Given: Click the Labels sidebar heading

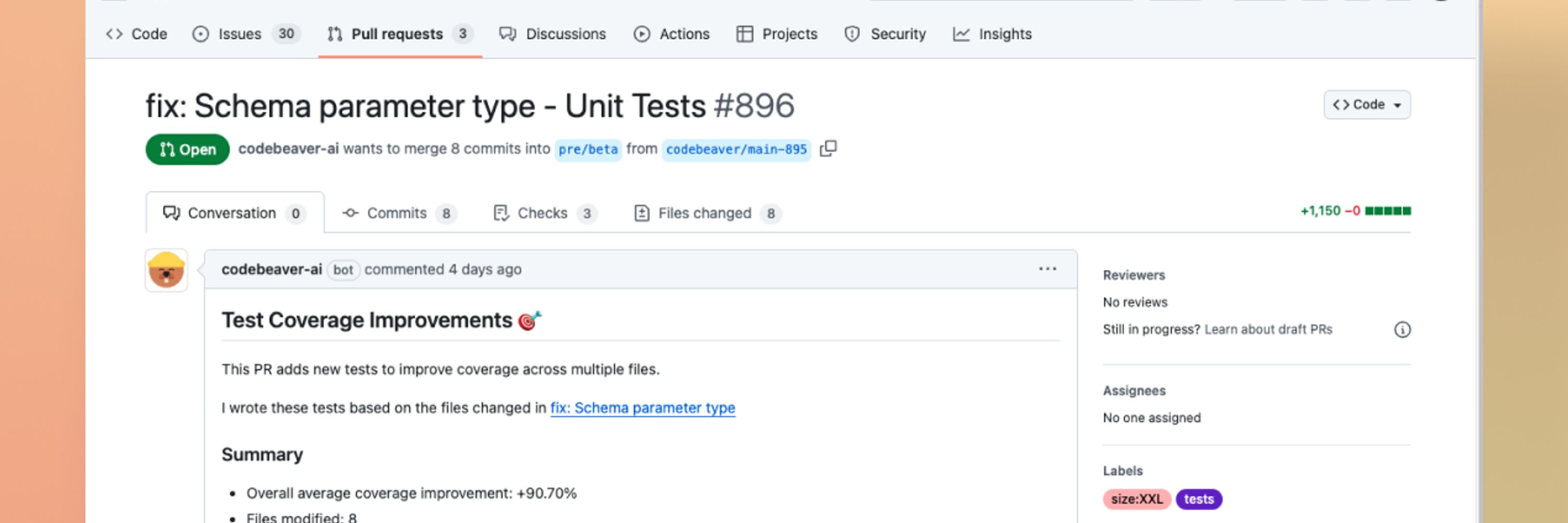Looking at the screenshot, I should (x=1123, y=471).
